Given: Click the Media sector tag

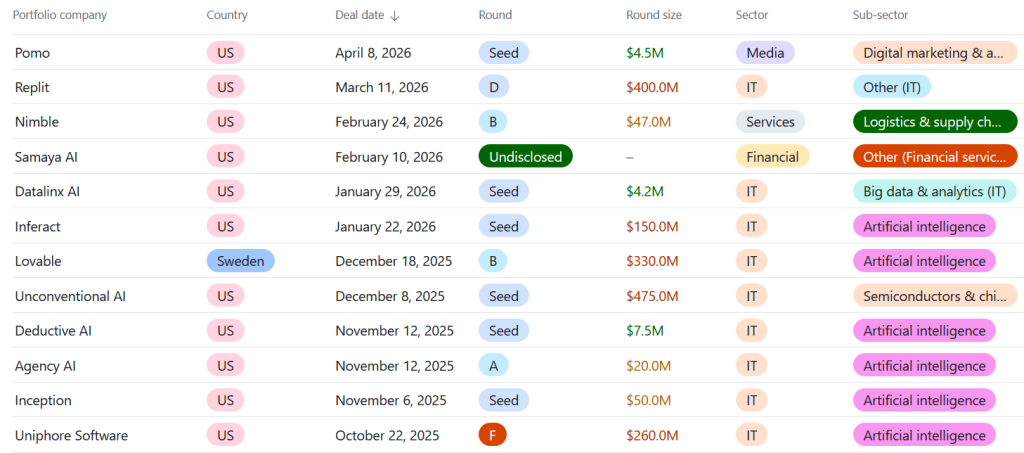Looking at the screenshot, I should point(765,53).
